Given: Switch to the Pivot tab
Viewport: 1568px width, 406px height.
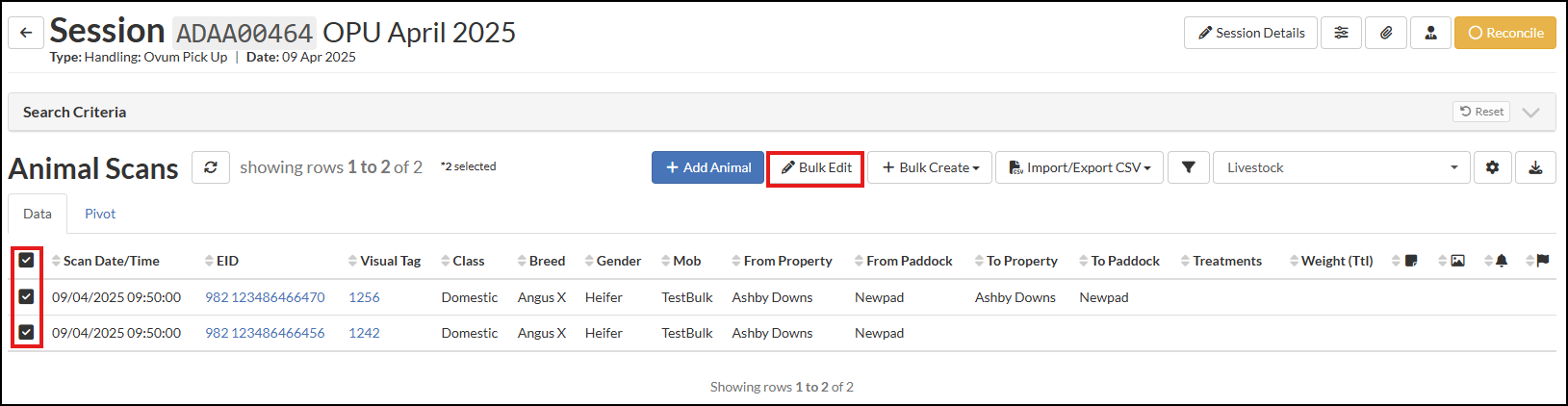Looking at the screenshot, I should (x=100, y=214).
